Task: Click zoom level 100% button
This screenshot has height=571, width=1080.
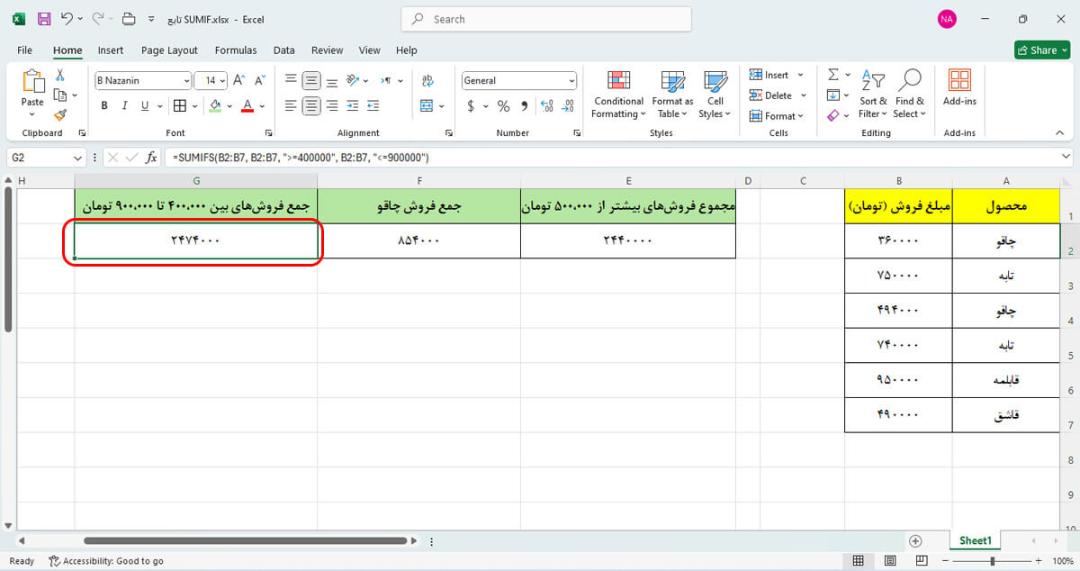Action: [1062, 561]
